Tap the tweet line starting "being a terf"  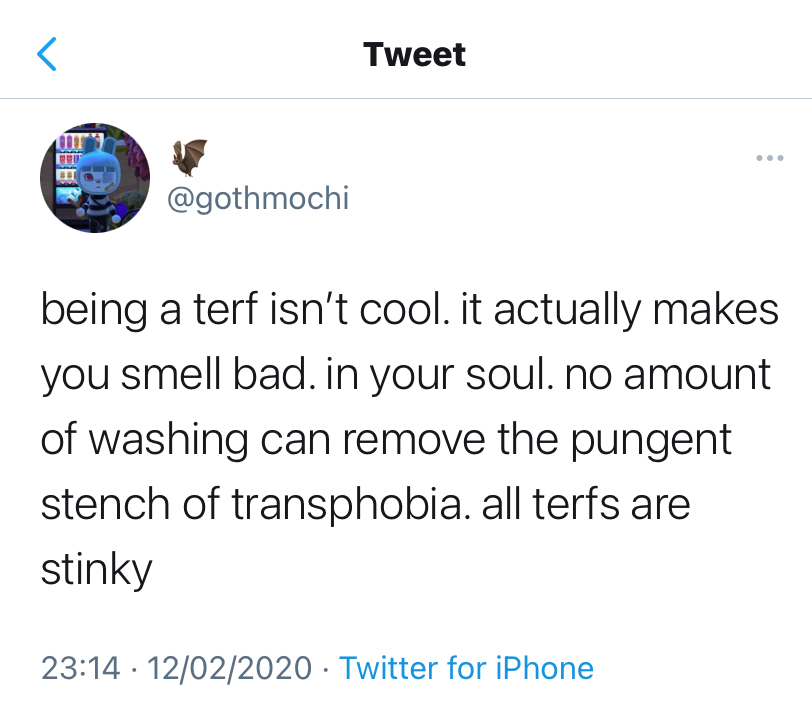coord(409,309)
